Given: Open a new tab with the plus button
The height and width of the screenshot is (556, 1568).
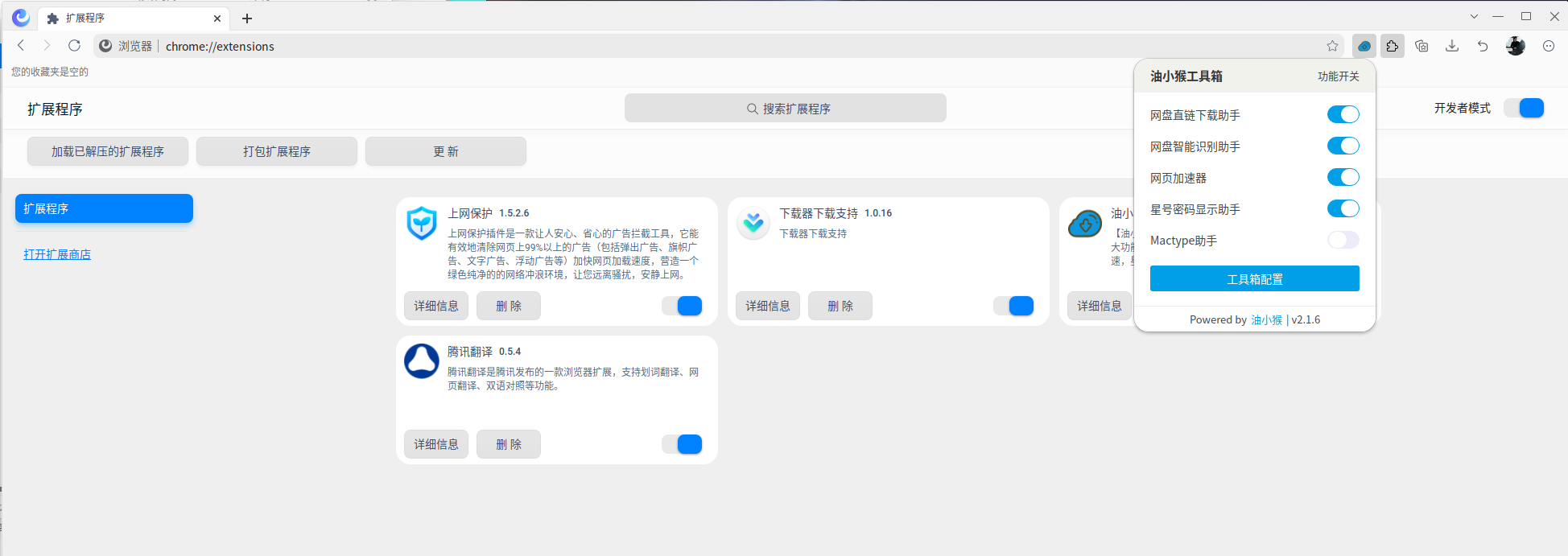Looking at the screenshot, I should click(247, 18).
